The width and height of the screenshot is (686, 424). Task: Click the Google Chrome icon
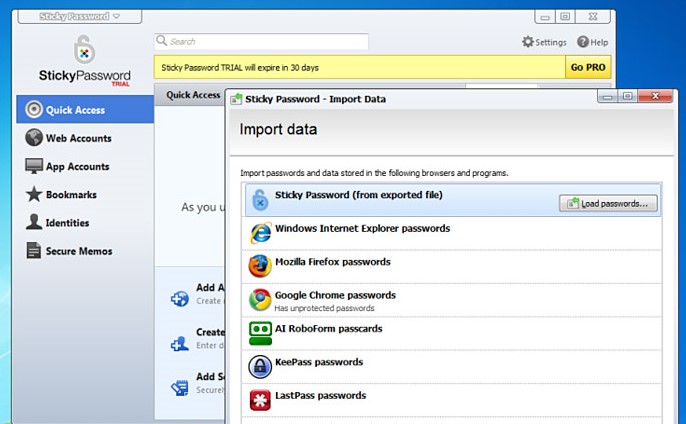coord(260,300)
